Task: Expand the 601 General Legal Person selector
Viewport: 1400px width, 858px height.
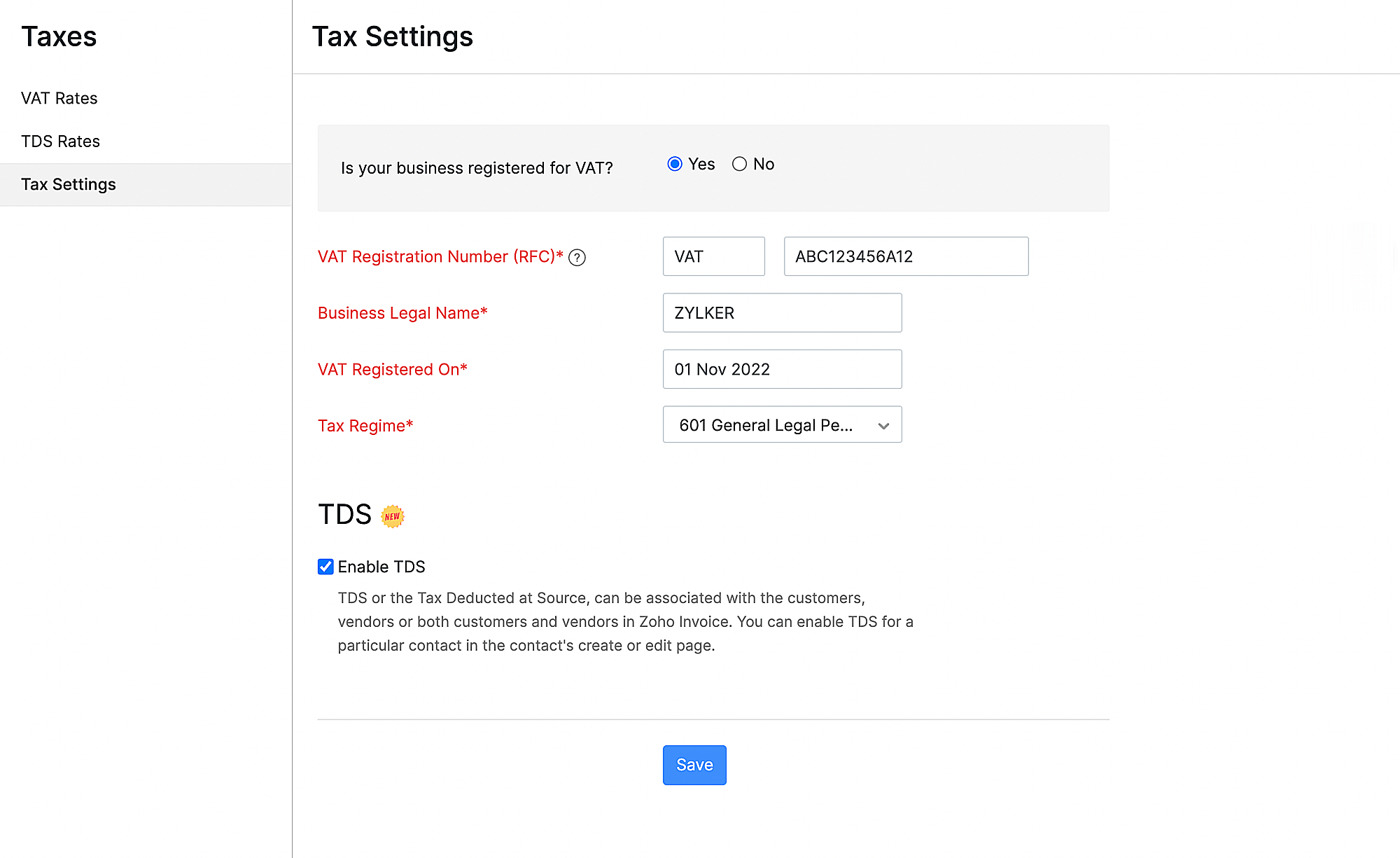Action: pos(782,424)
